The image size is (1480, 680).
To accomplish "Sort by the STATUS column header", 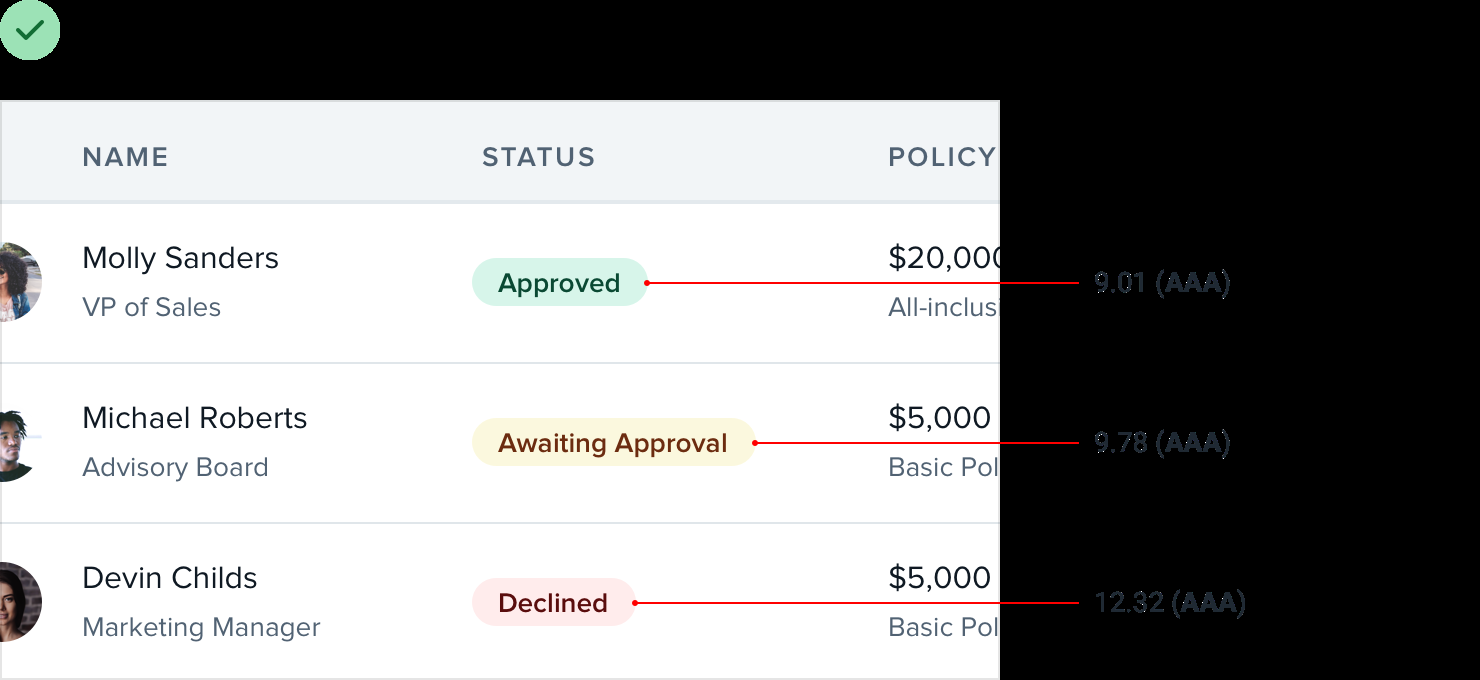I will [x=538, y=157].
